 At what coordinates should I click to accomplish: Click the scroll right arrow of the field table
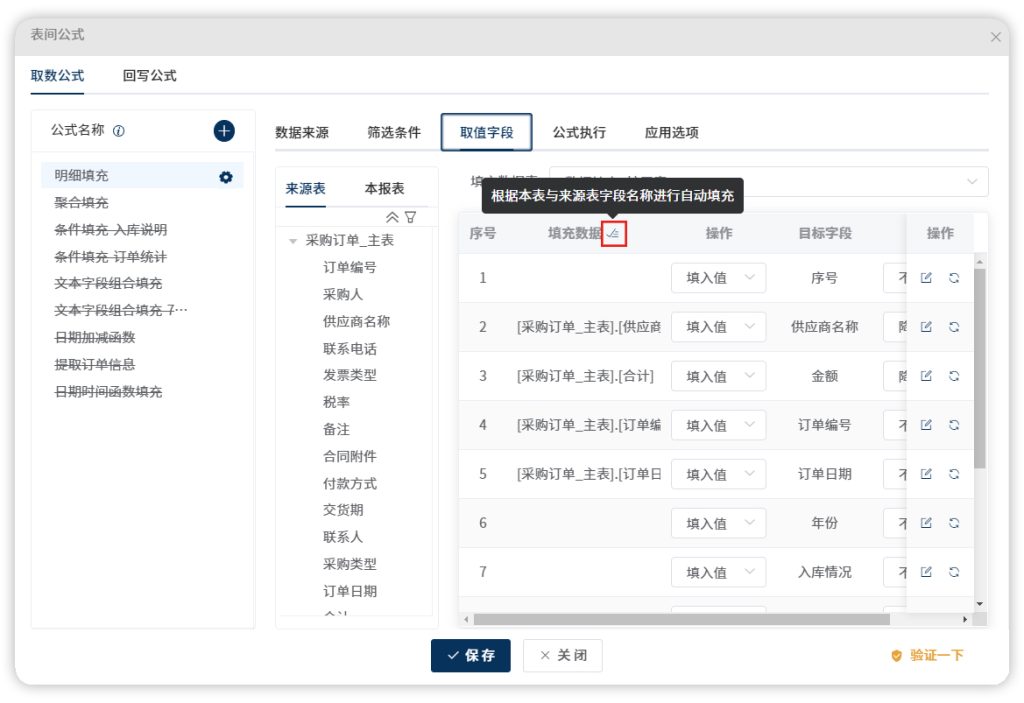965,619
